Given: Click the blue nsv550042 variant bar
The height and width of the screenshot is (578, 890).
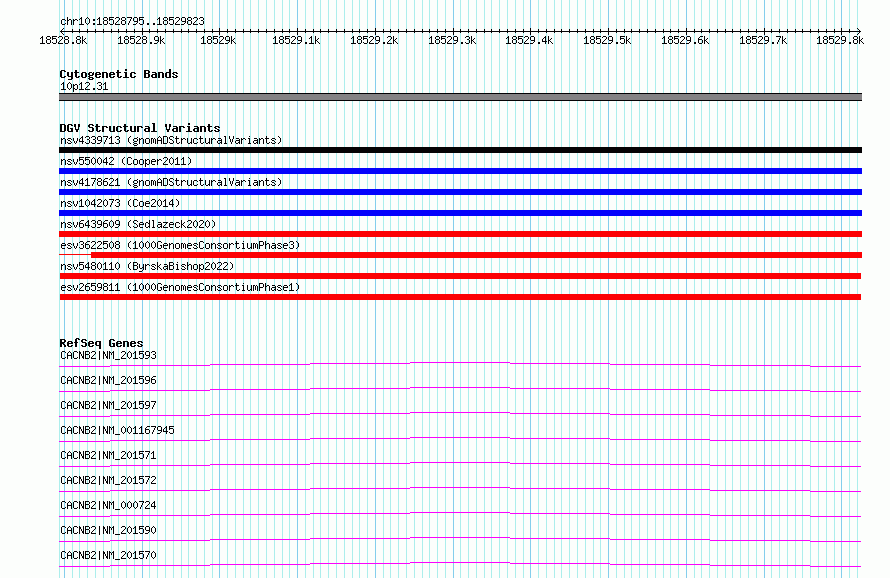Looking at the screenshot, I should point(460,171).
